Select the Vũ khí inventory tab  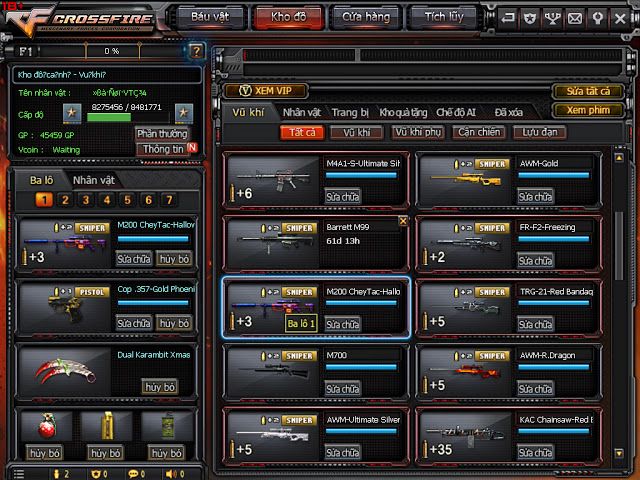[248, 112]
